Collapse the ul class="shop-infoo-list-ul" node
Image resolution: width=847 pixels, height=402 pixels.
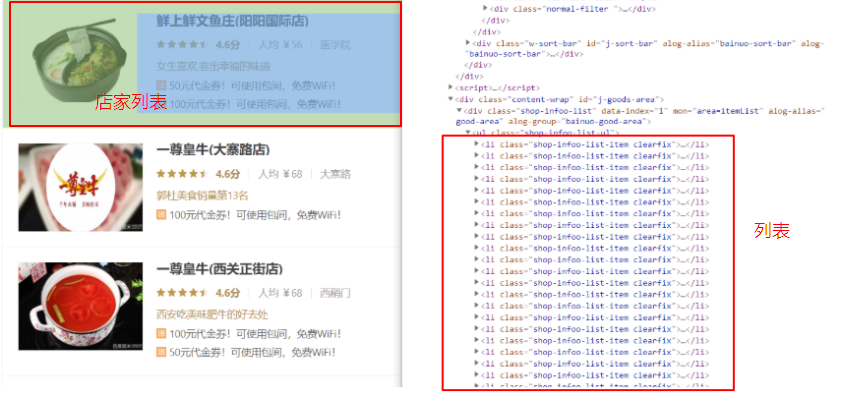[468, 132]
